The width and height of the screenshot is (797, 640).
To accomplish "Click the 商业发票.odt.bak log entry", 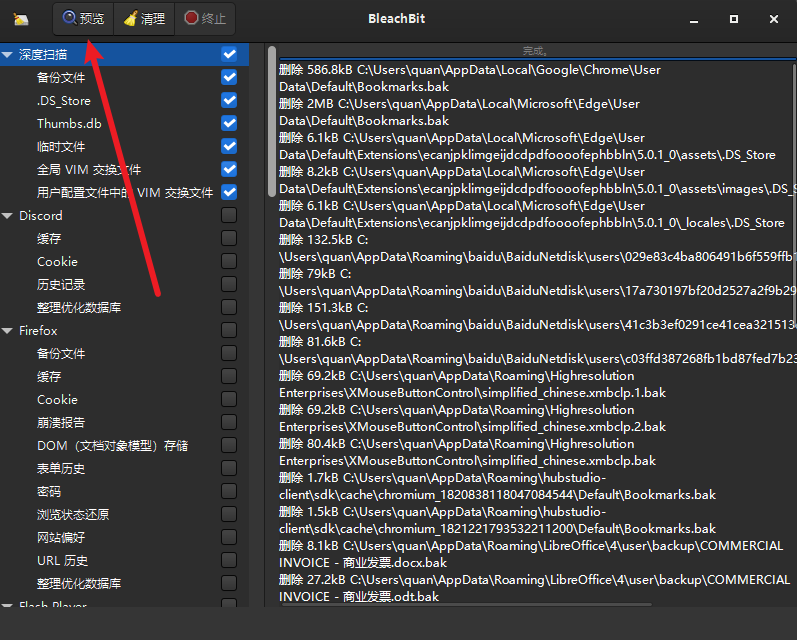I will (x=535, y=588).
